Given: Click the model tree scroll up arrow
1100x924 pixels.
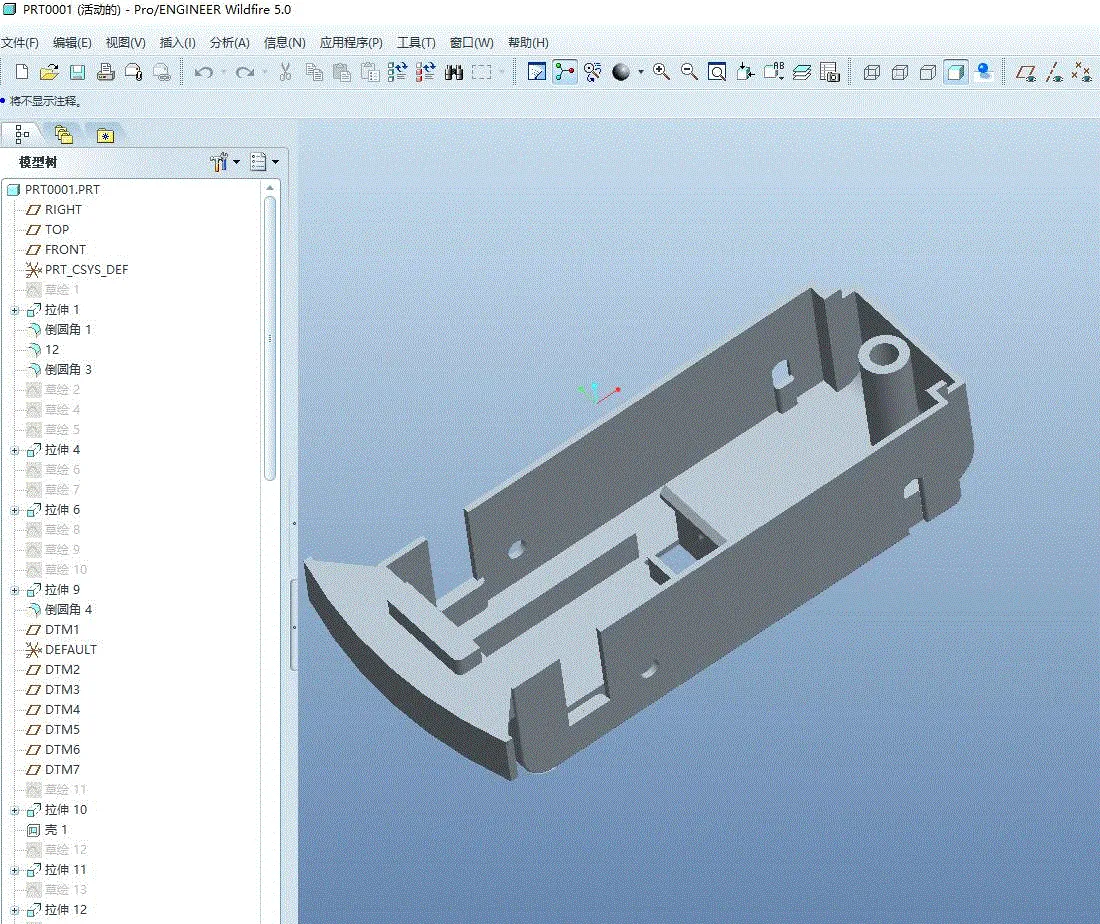Looking at the screenshot, I should coord(270,188).
